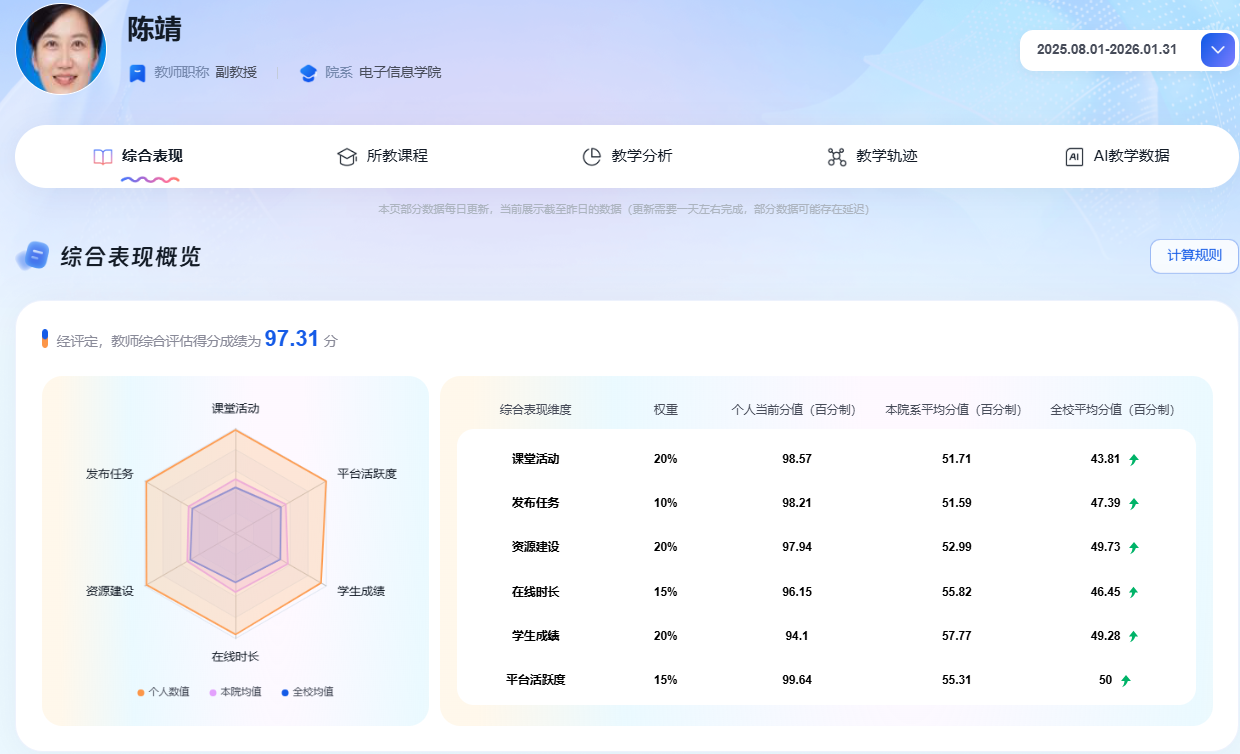Click the 97.31 overall score value

291,340
